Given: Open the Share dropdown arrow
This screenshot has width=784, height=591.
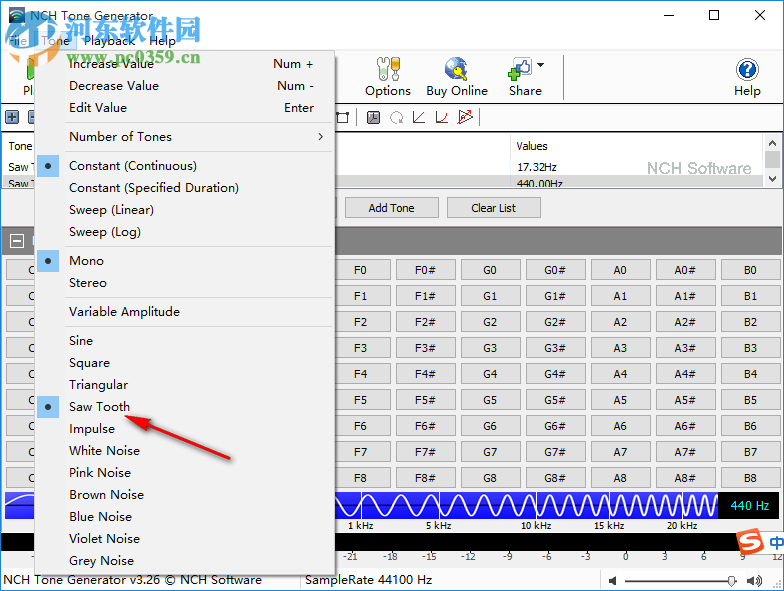Looking at the screenshot, I should [541, 66].
